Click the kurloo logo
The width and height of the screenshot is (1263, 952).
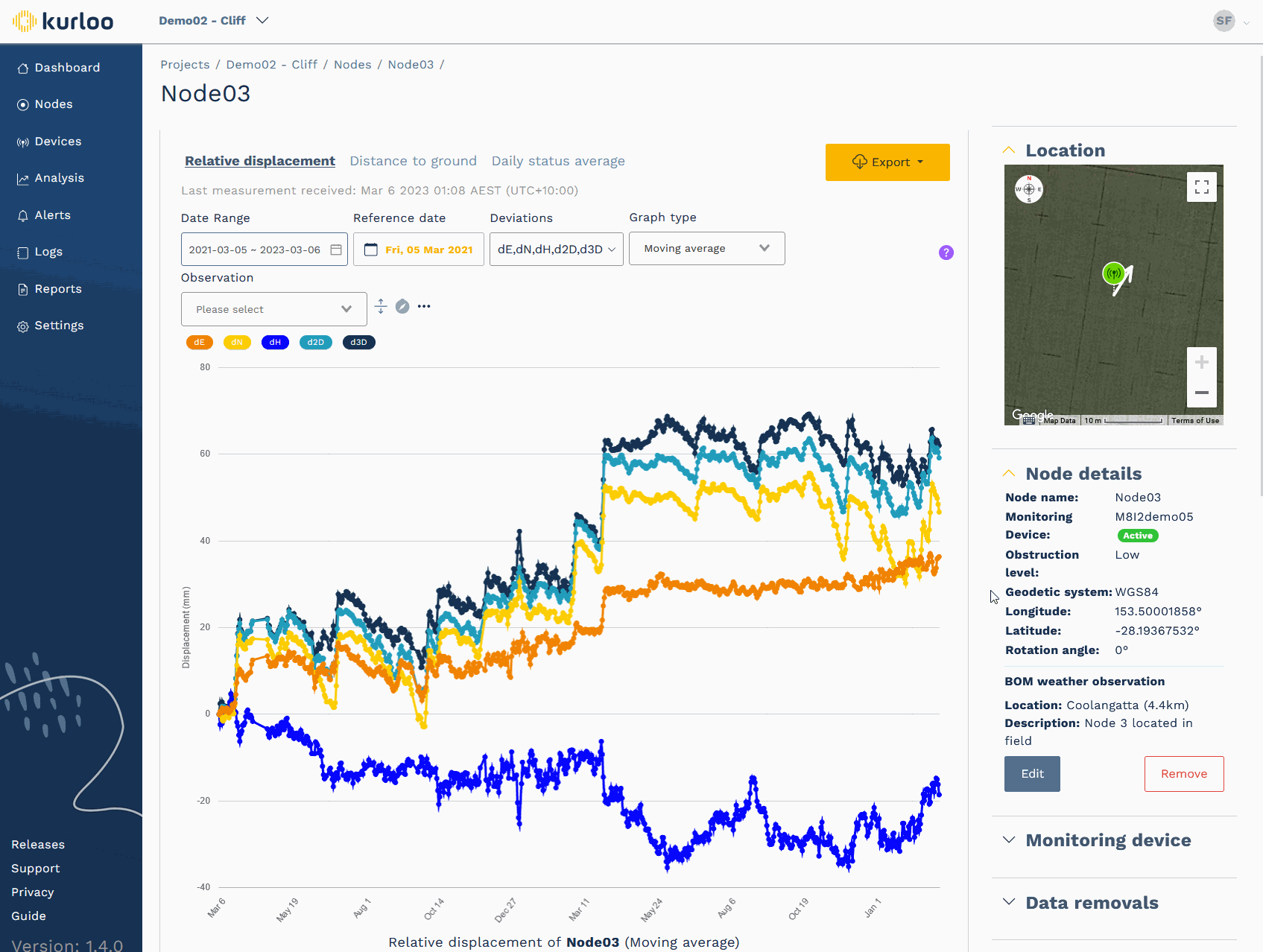(63, 21)
